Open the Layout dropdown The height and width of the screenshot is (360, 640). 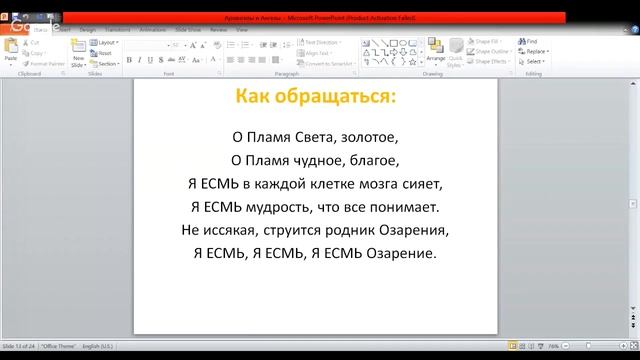point(104,42)
